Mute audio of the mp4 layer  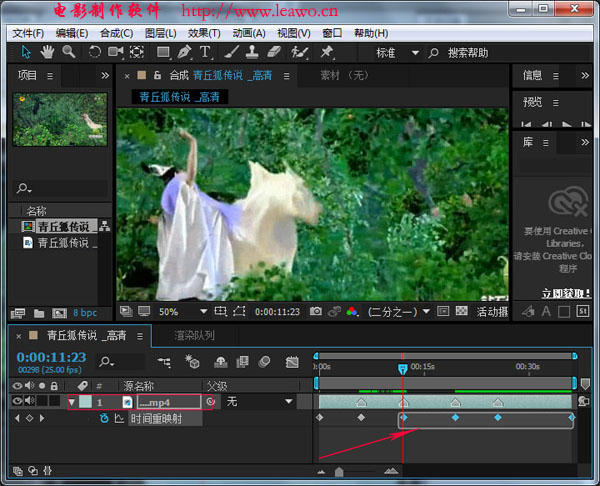tap(29, 401)
